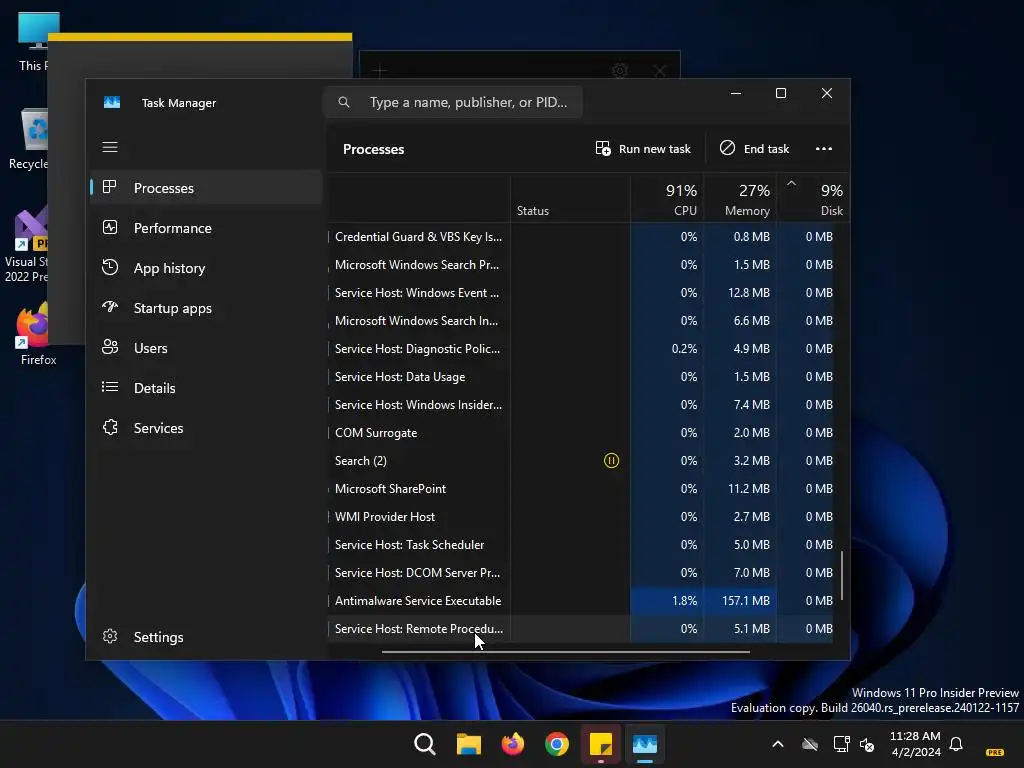Select Microsoft Windows Search Pr... process
This screenshot has width=1024, height=768.
[x=580, y=264]
